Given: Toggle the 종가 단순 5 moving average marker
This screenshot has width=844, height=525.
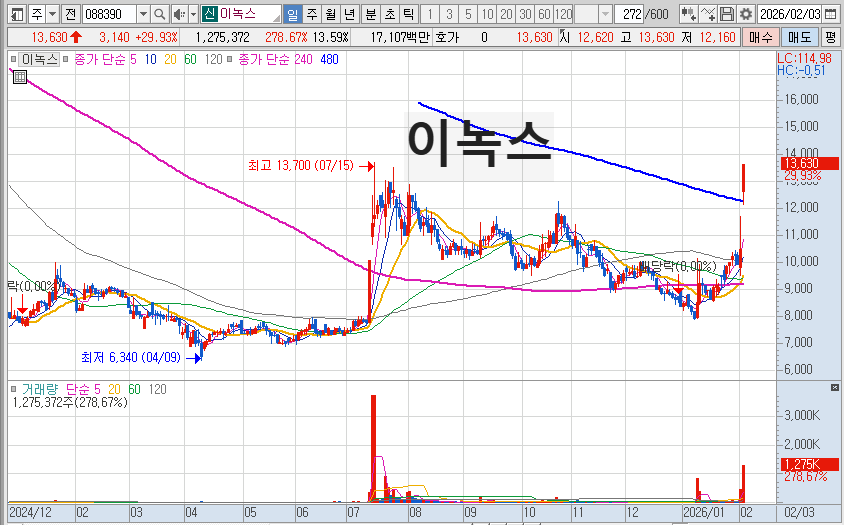Looking at the screenshot, I should (66, 59).
